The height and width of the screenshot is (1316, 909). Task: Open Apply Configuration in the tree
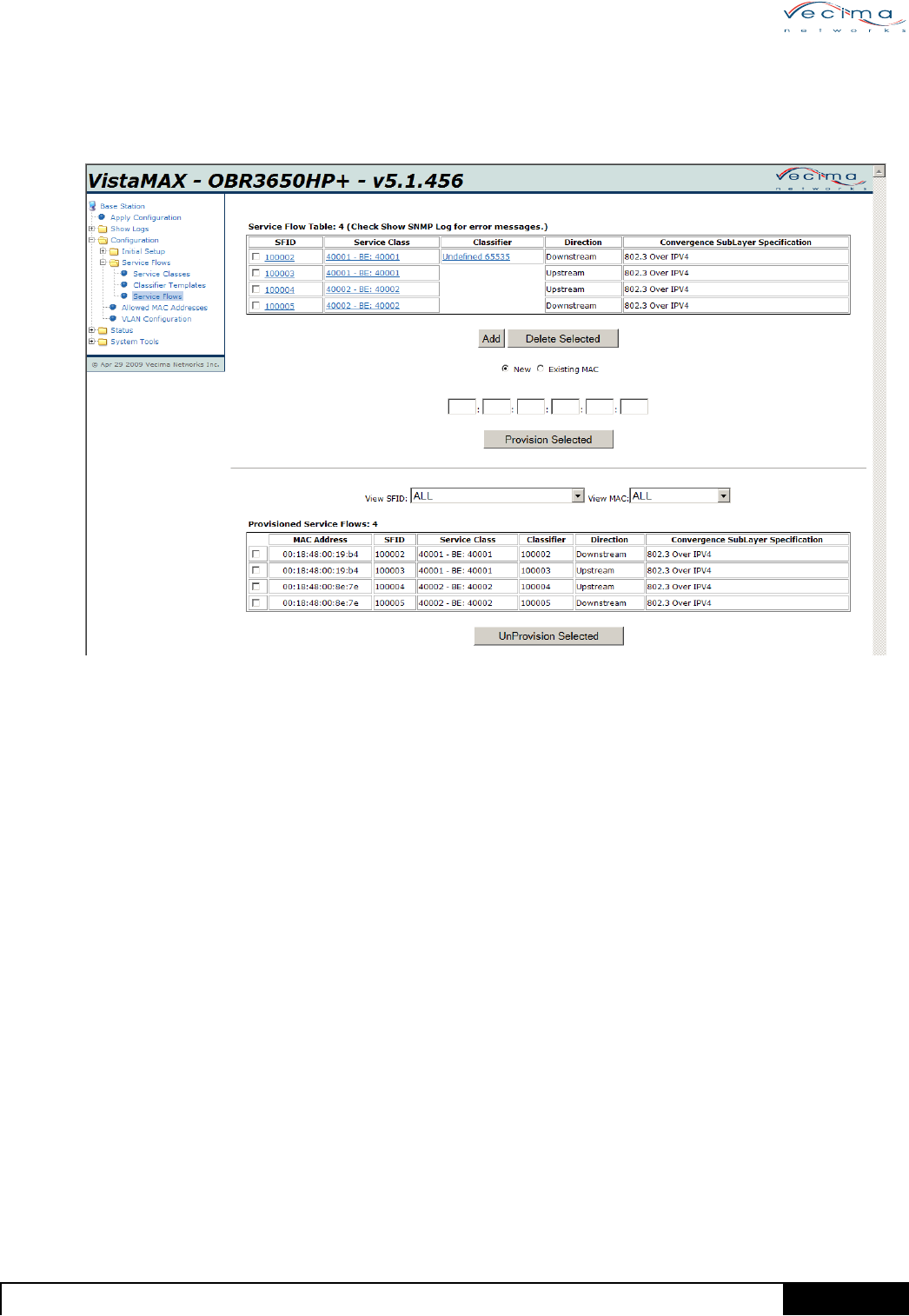click(x=146, y=217)
